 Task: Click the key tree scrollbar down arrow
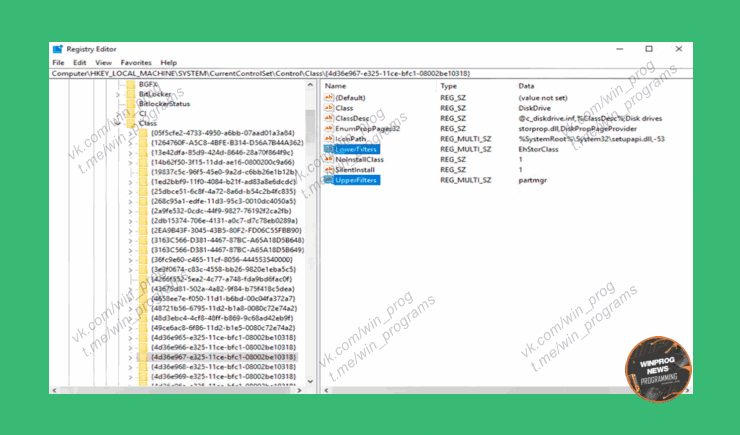tap(310, 381)
